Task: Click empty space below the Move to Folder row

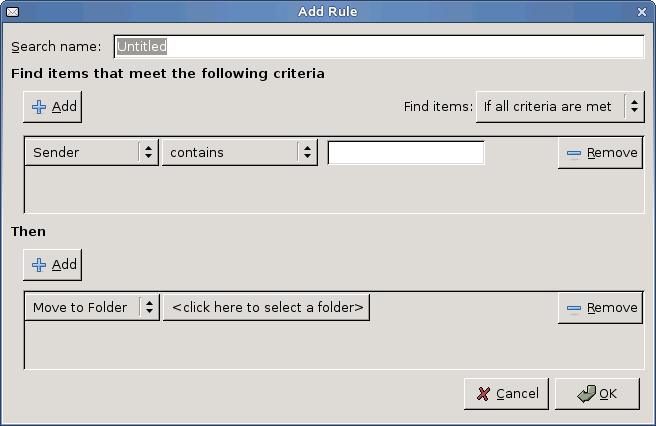Action: pos(300,347)
